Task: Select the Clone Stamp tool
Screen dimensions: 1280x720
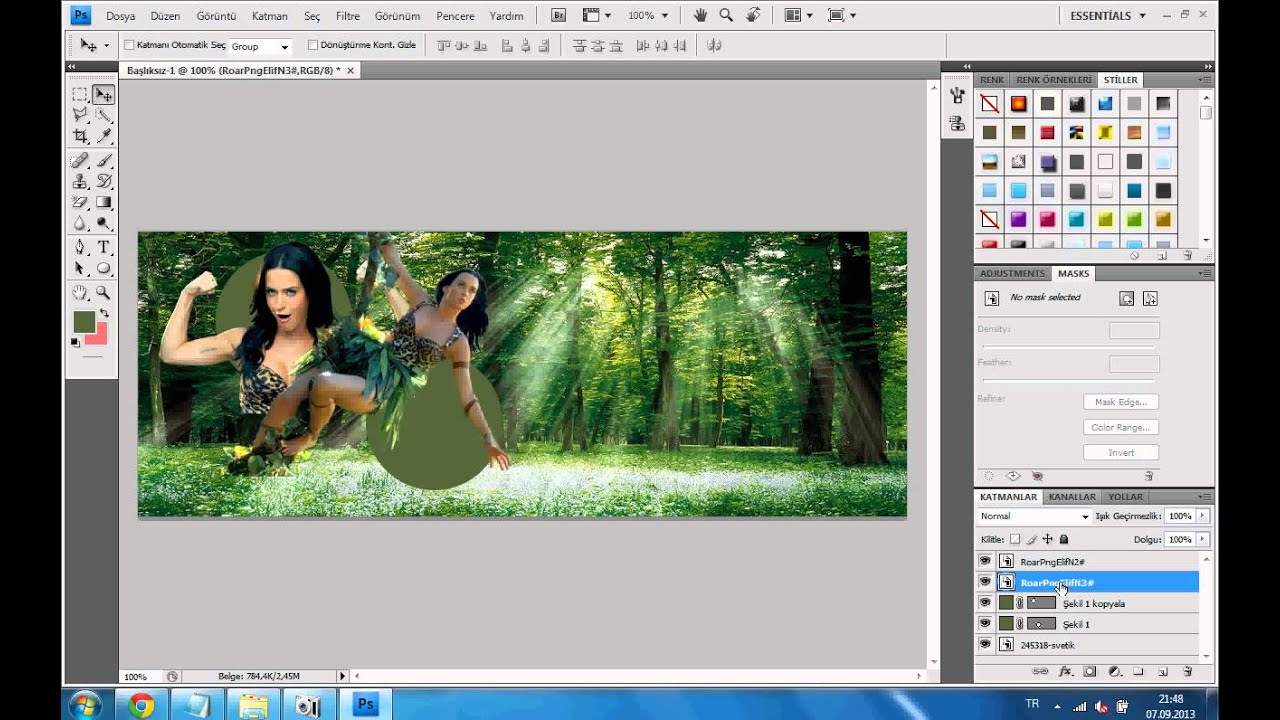Action: coord(80,182)
